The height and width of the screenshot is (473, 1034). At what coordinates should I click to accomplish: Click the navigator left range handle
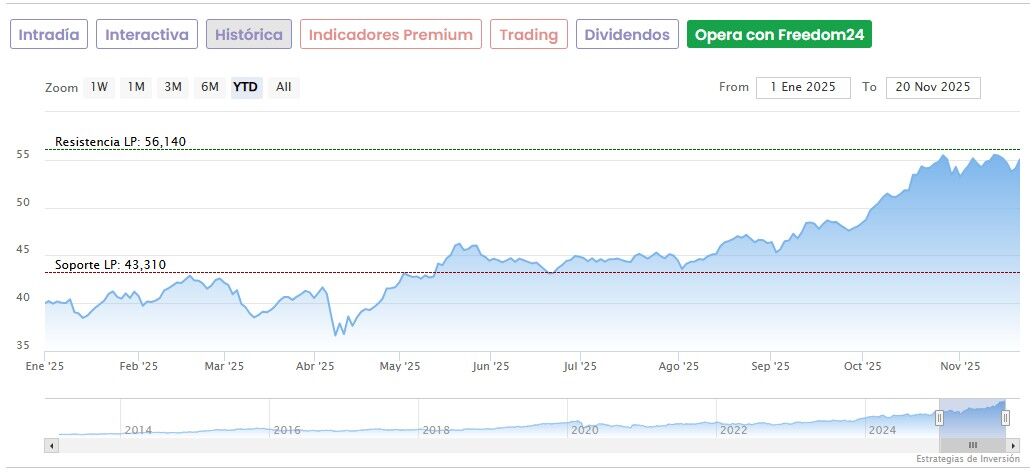(940, 418)
